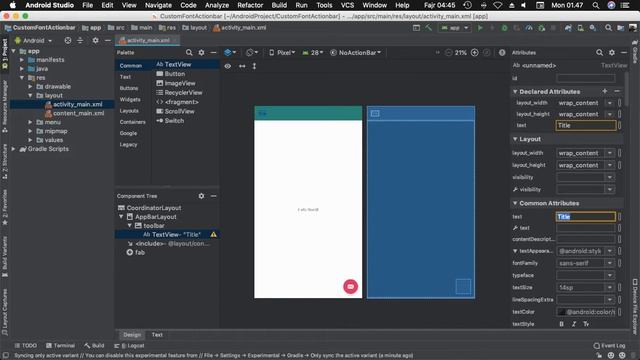Open API 28 version dropdown

(x=313, y=53)
